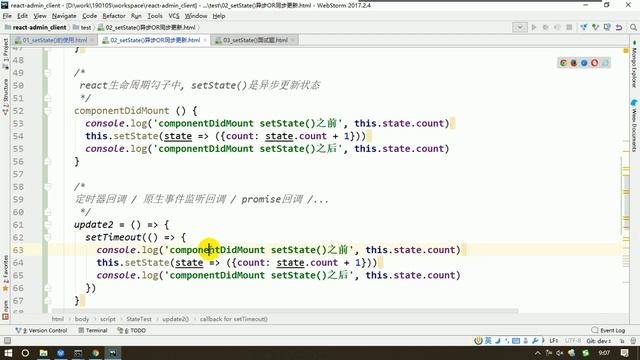Viewport: 640px width, 360px height.
Task: Open the Structure tool window sidebar
Action: 5,97
